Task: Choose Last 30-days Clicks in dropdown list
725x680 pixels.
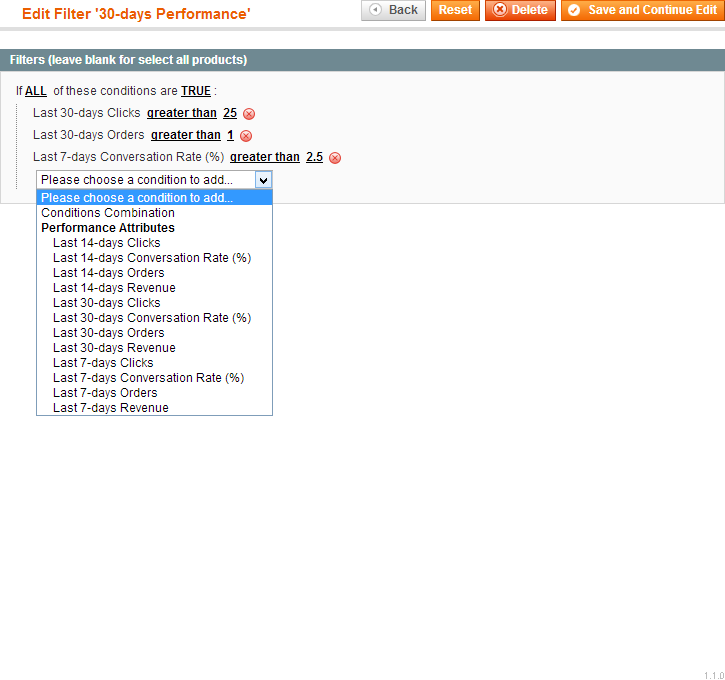Action: coord(154,303)
